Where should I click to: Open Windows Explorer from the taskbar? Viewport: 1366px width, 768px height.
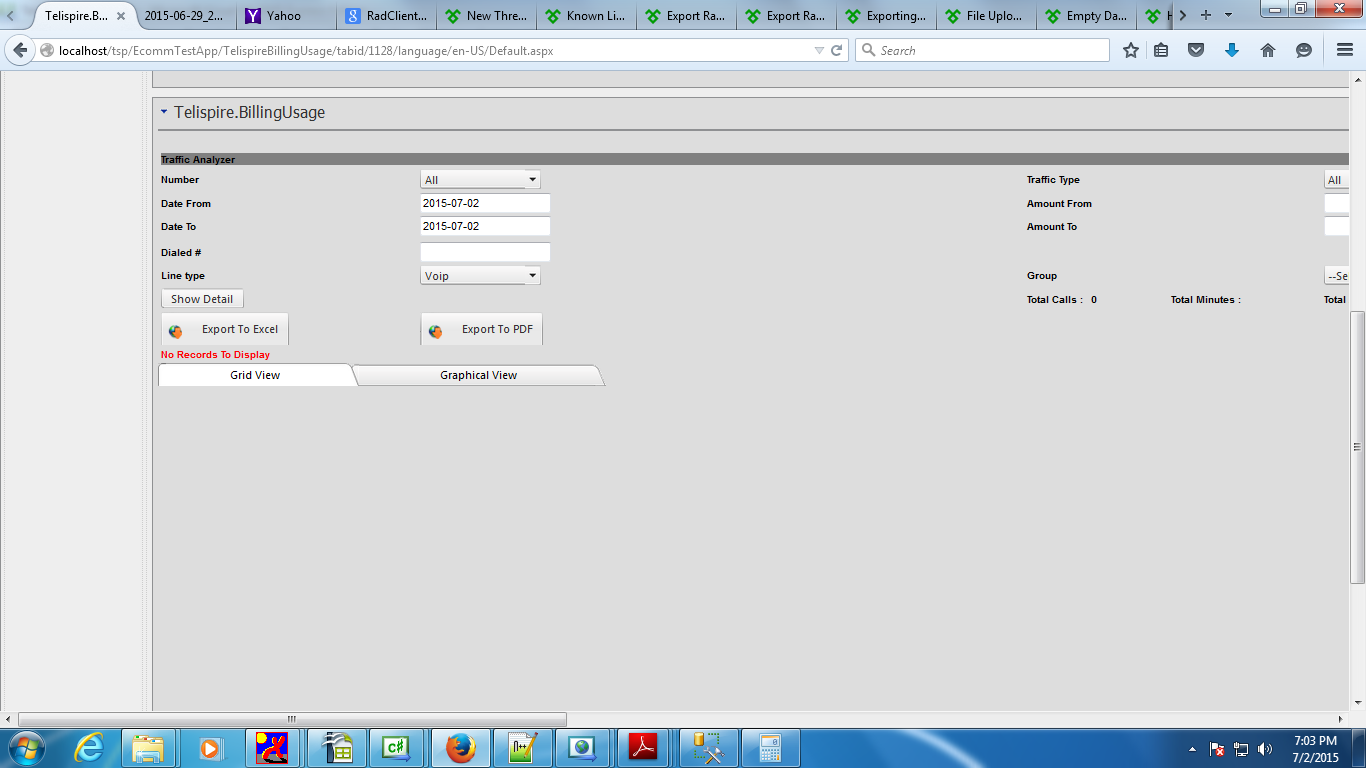[x=148, y=748]
